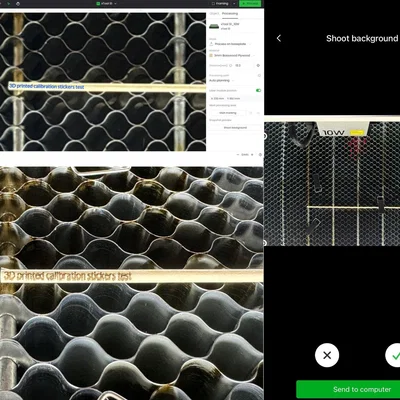Go back using the arrow beside Shoot background
The width and height of the screenshot is (400, 400).
click(279, 38)
